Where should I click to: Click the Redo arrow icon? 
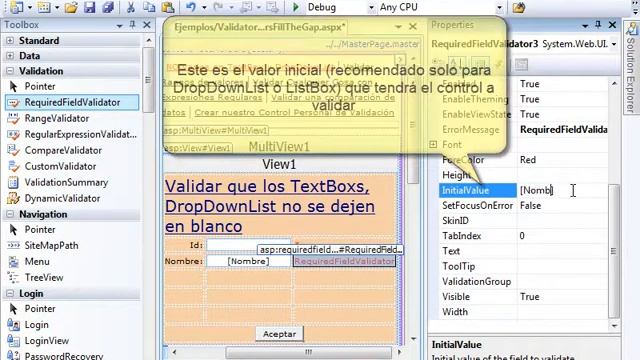[218, 7]
